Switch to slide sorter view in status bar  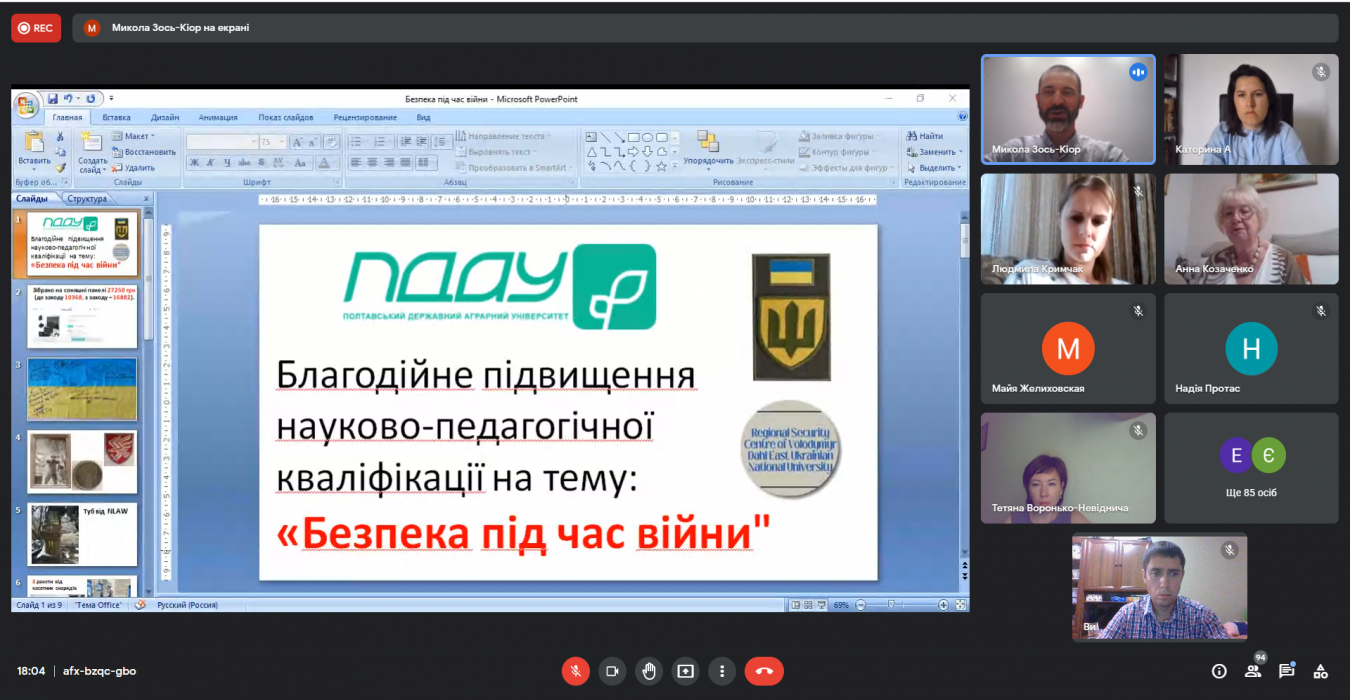[808, 605]
